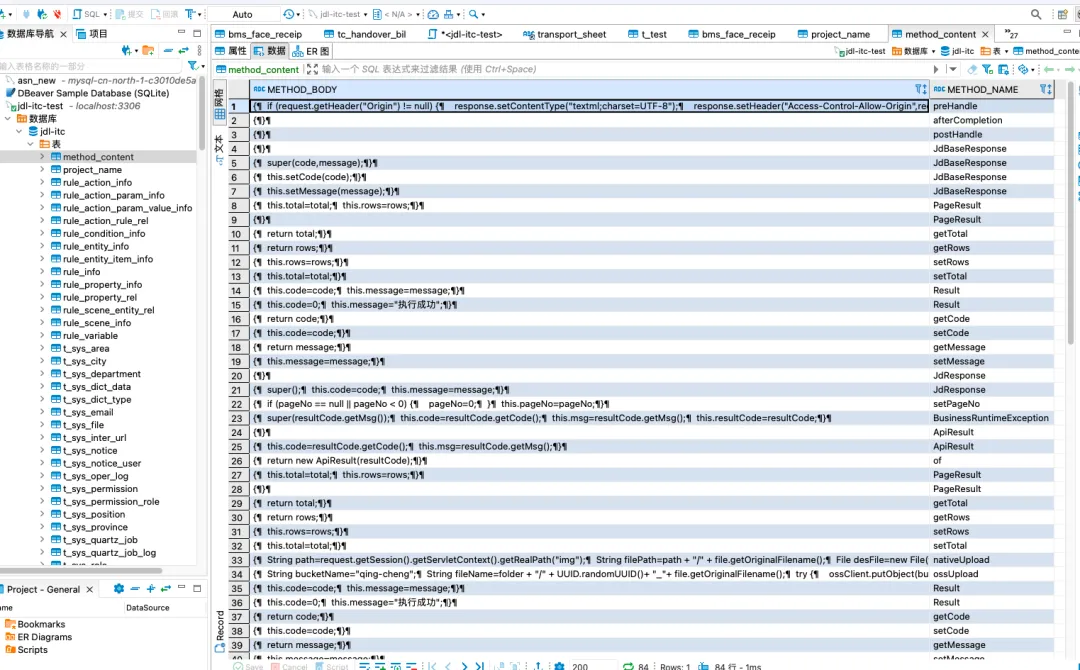Open the transaction log clock icon

tap(289, 14)
